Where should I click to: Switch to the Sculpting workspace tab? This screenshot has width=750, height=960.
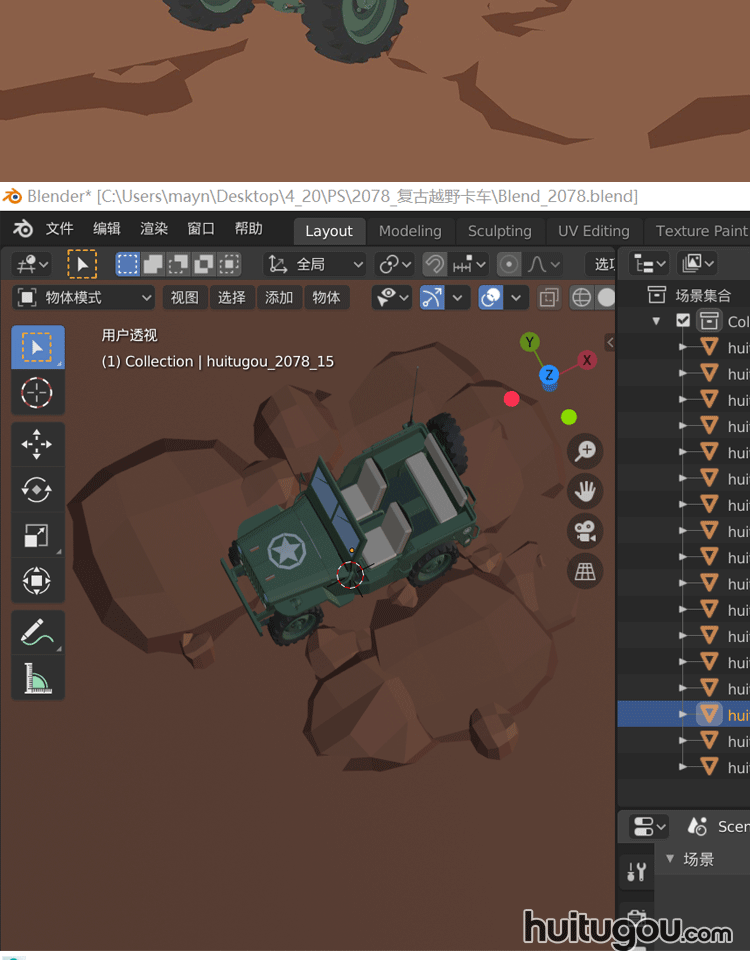click(499, 230)
